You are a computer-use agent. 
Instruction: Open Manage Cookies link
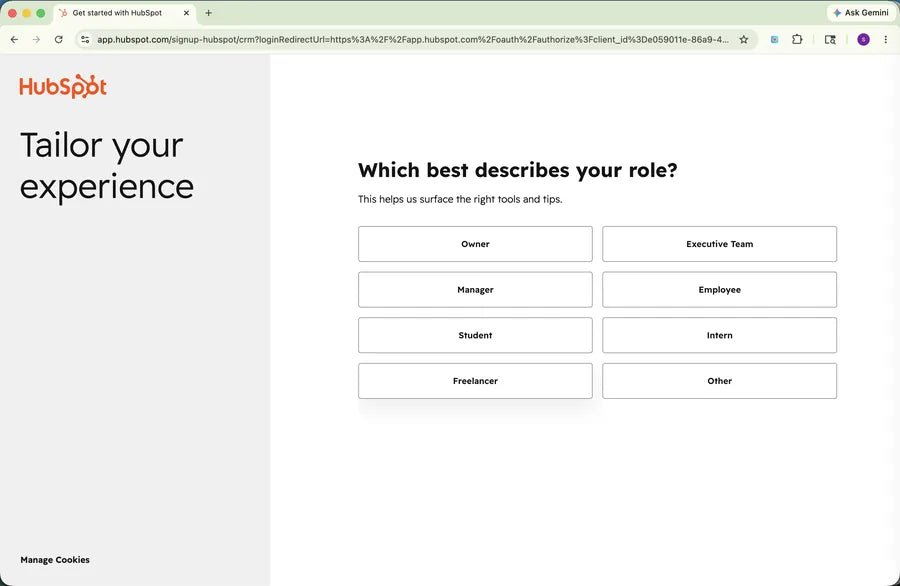[55, 560]
